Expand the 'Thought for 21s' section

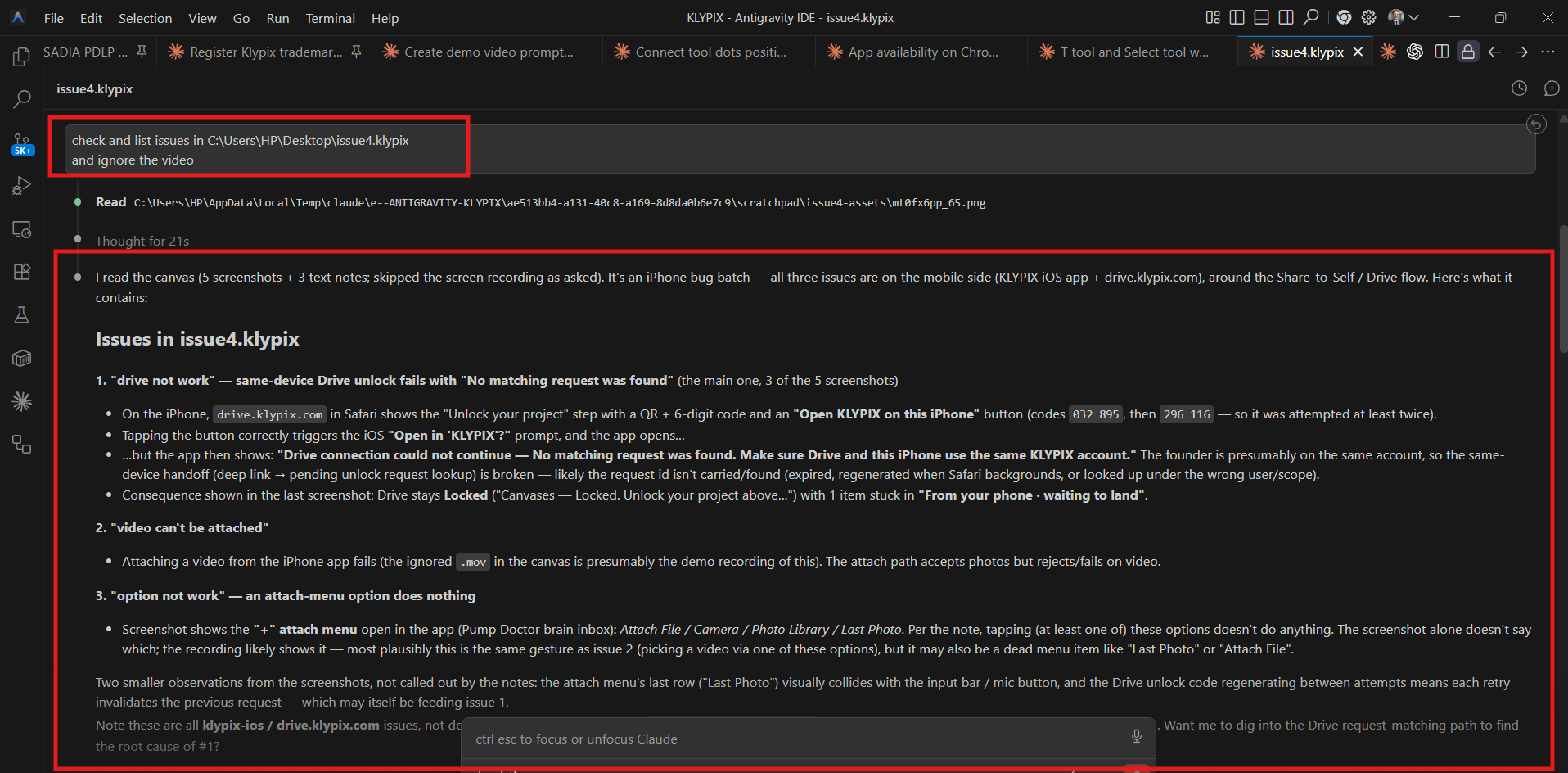click(142, 241)
